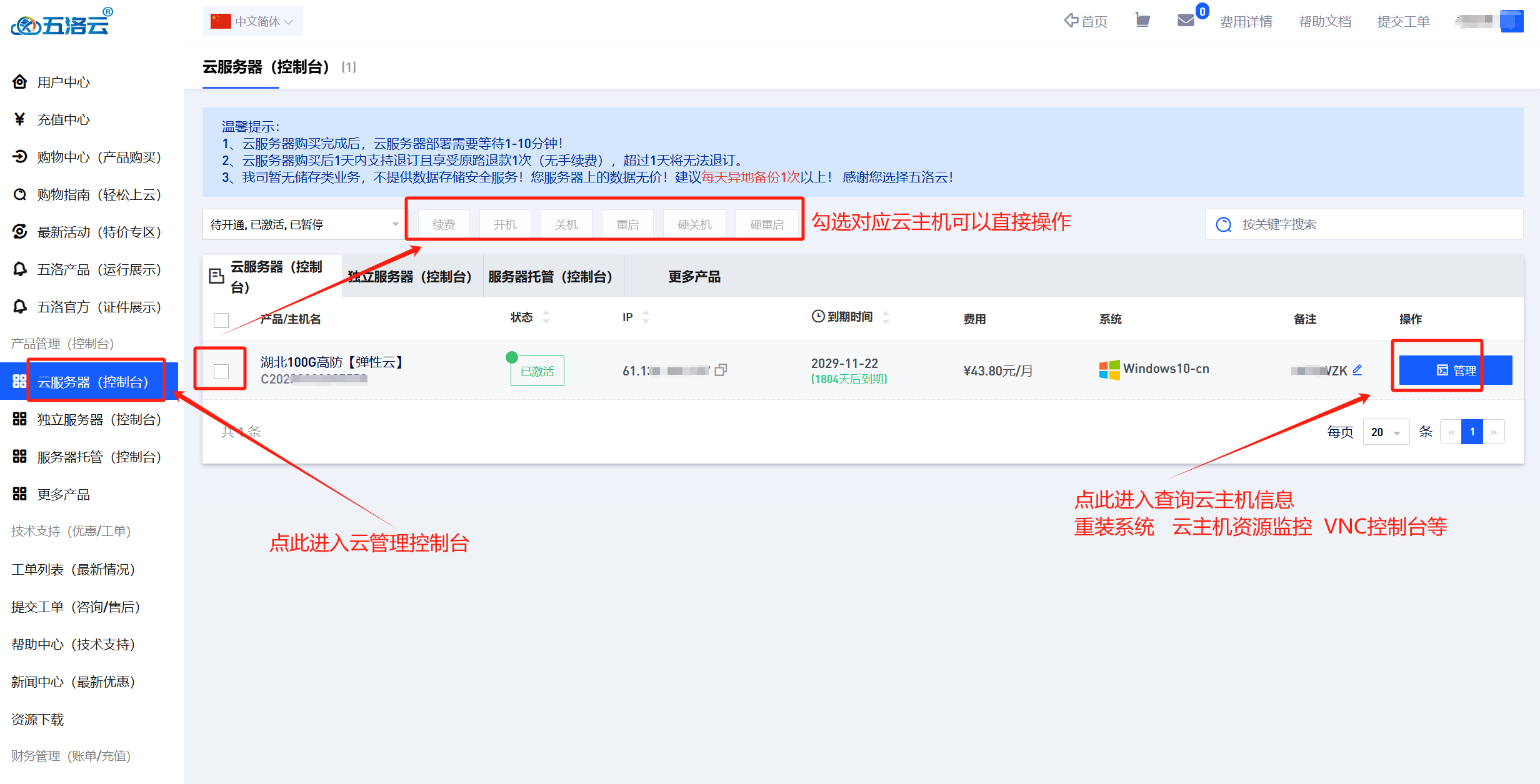The image size is (1540, 784).
Task: Click the copy IP address icon
Action: (721, 370)
